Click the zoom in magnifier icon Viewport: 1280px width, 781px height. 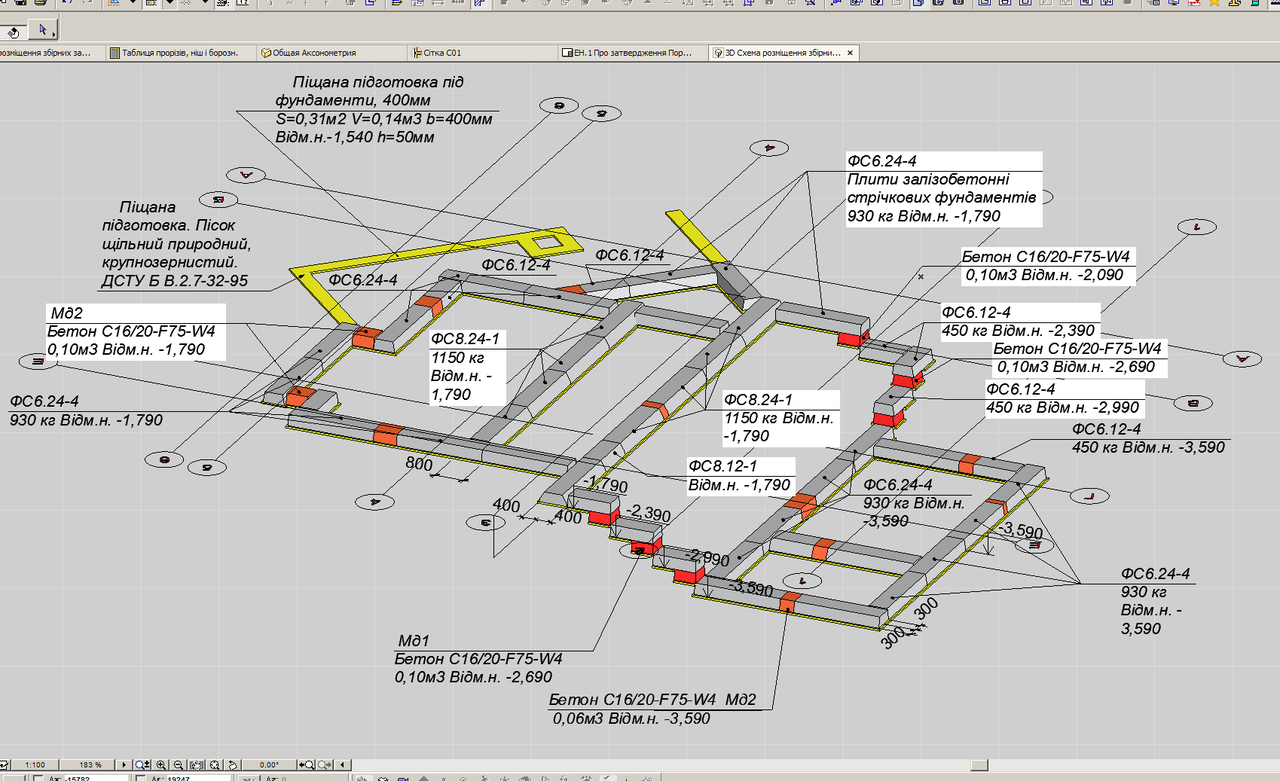161,765
